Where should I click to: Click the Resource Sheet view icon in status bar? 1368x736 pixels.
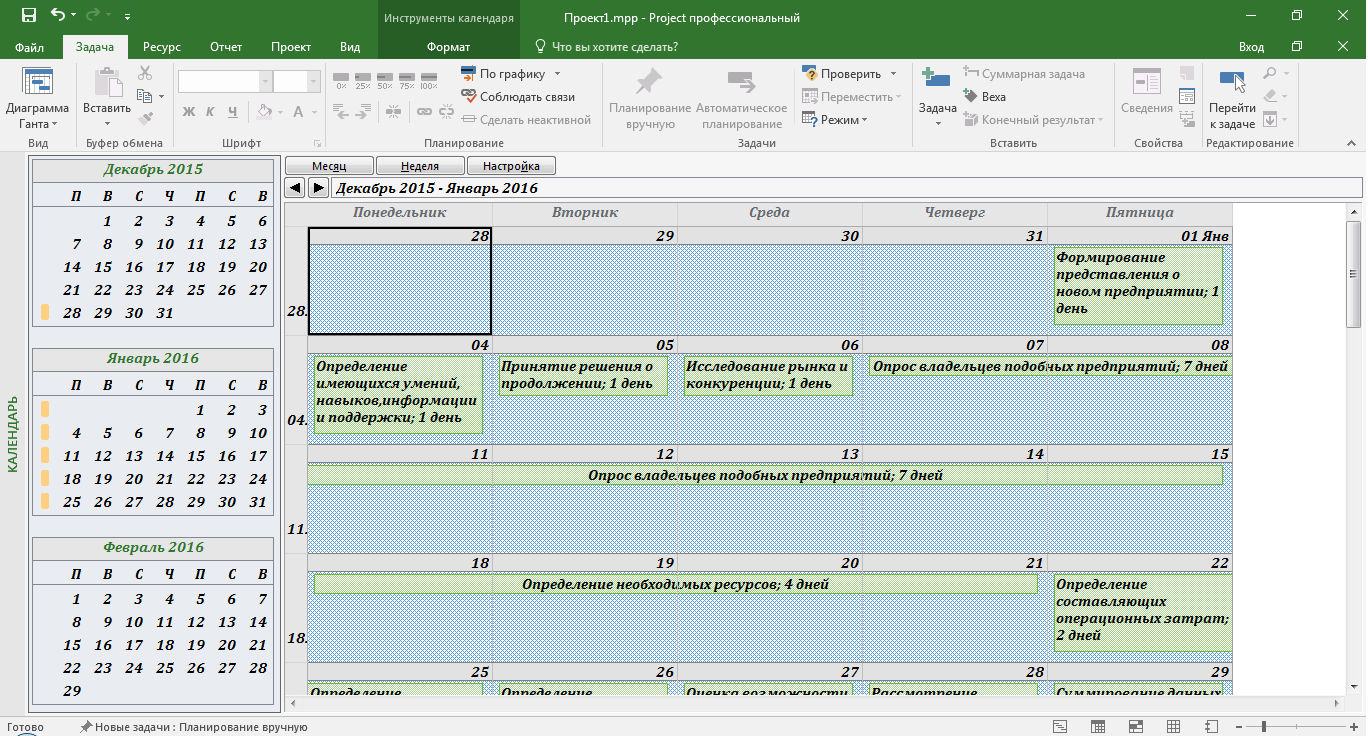click(1171, 726)
